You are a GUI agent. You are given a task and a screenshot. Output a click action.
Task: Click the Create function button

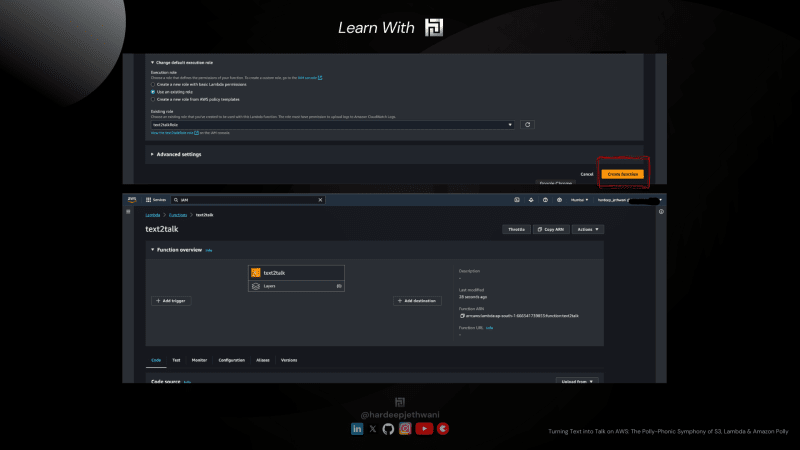coord(622,174)
